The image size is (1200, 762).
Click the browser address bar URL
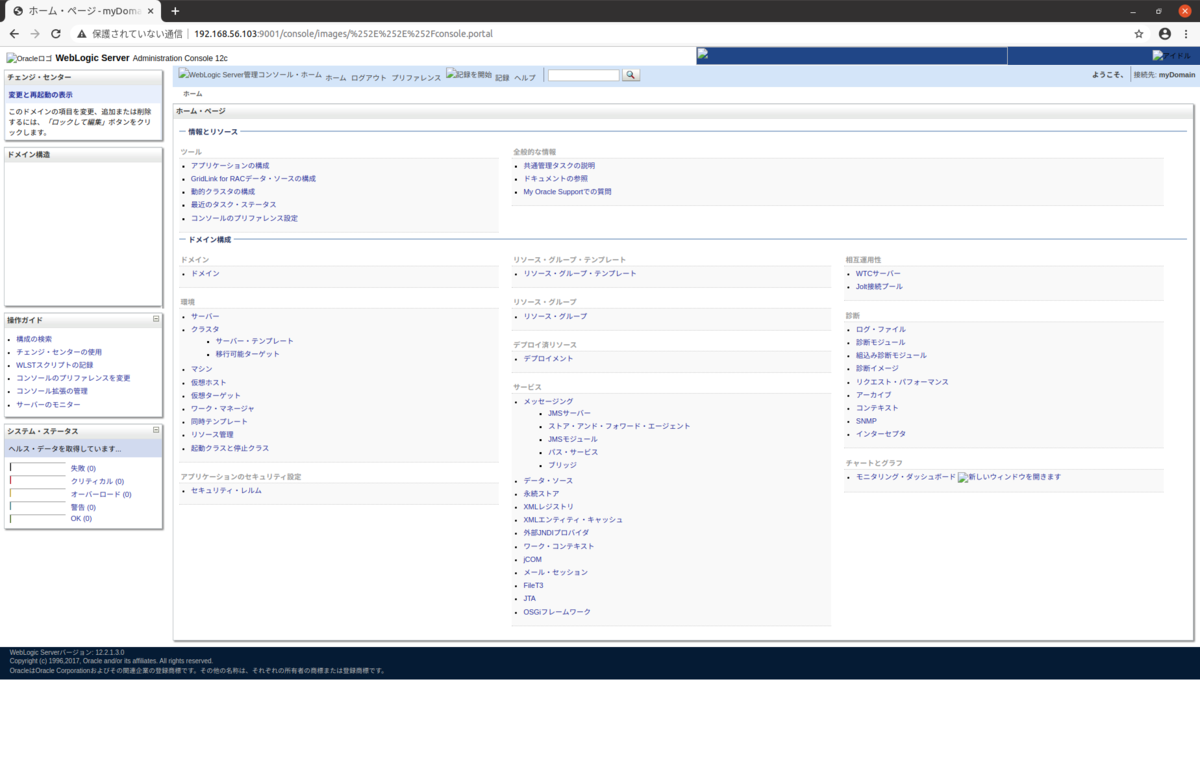[343, 33]
